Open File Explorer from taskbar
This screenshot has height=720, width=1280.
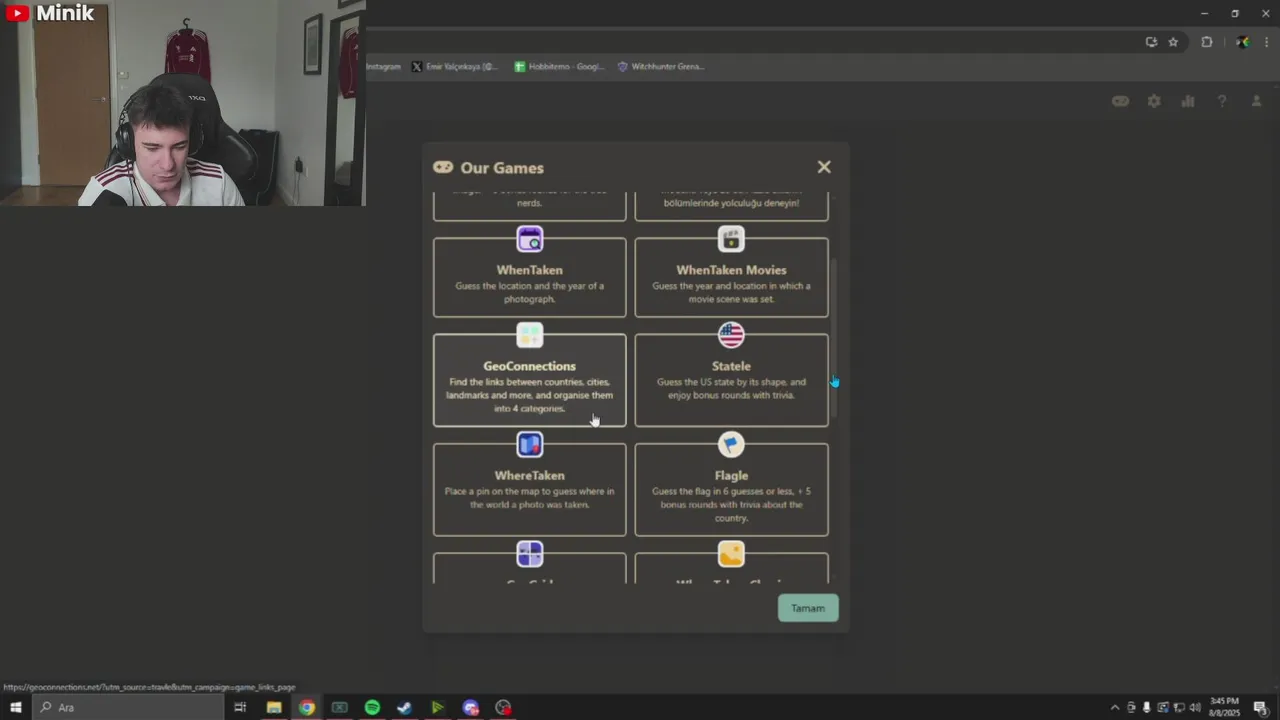click(273, 707)
